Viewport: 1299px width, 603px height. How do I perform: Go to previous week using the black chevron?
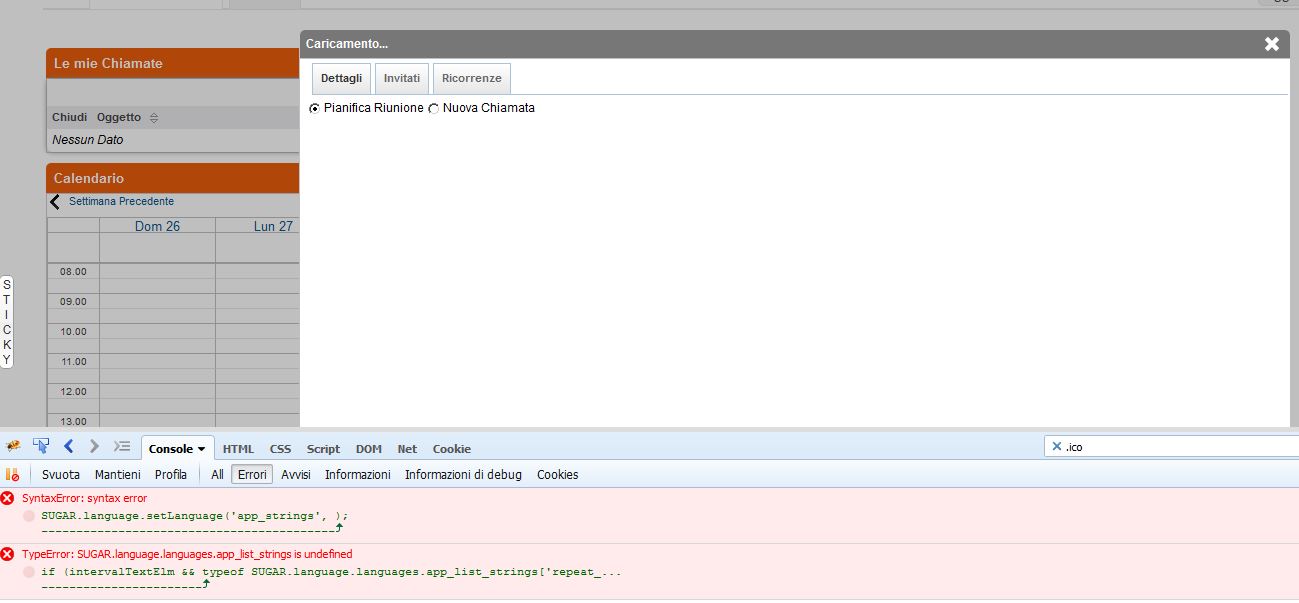pyautogui.click(x=55, y=201)
